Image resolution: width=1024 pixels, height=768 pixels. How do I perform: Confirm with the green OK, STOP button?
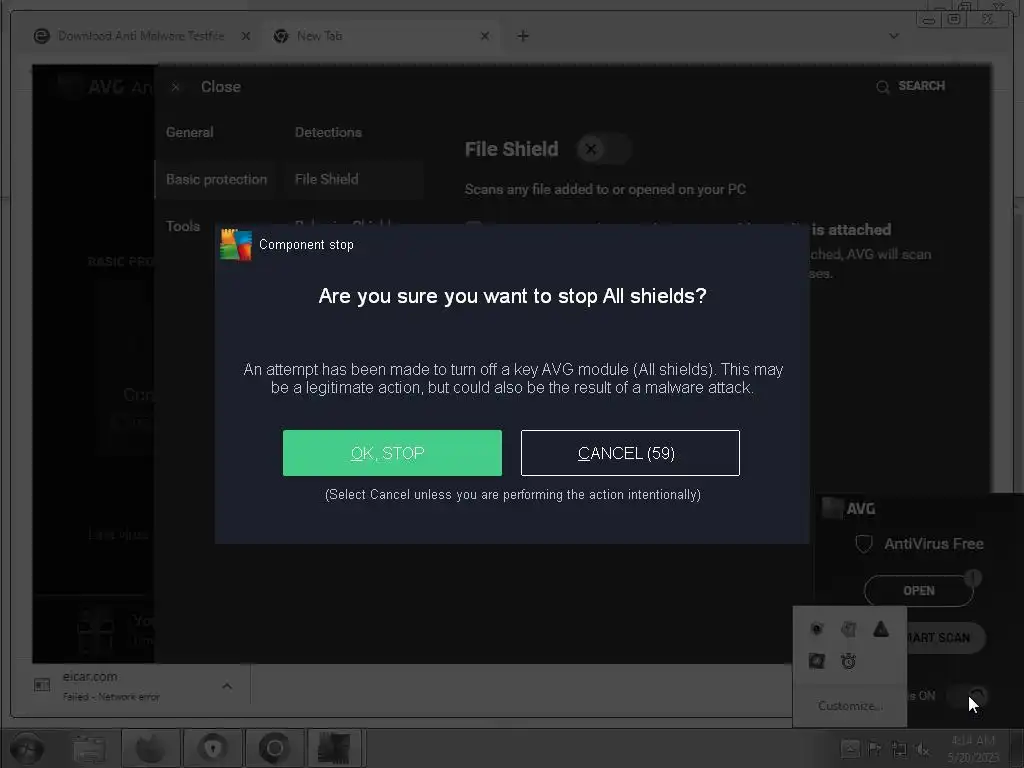(x=392, y=453)
